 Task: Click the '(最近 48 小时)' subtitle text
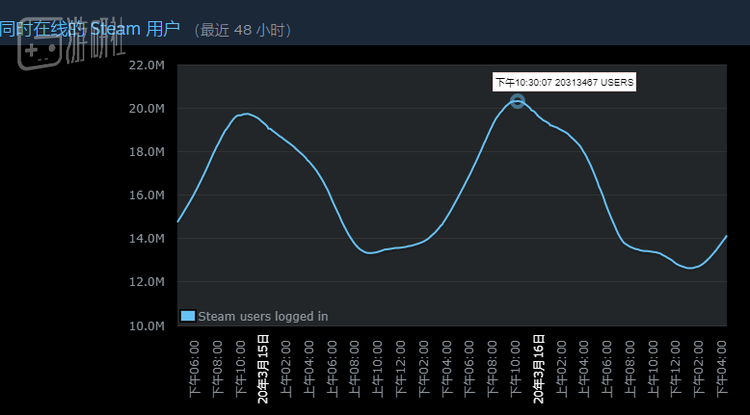point(243,30)
